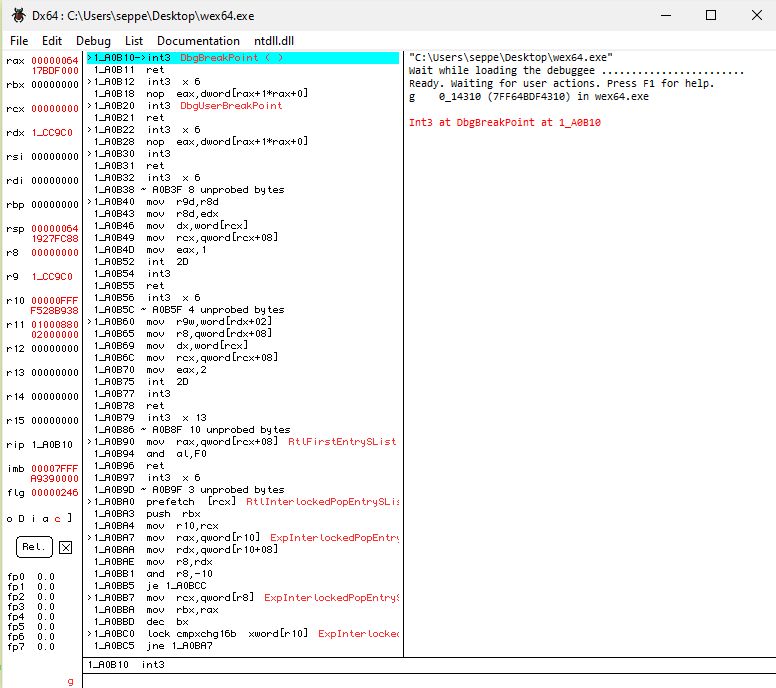The height and width of the screenshot is (688, 776).
Task: Click the DbgUserBreakPoint label at 1_A0B20
Action: [x=231, y=106]
